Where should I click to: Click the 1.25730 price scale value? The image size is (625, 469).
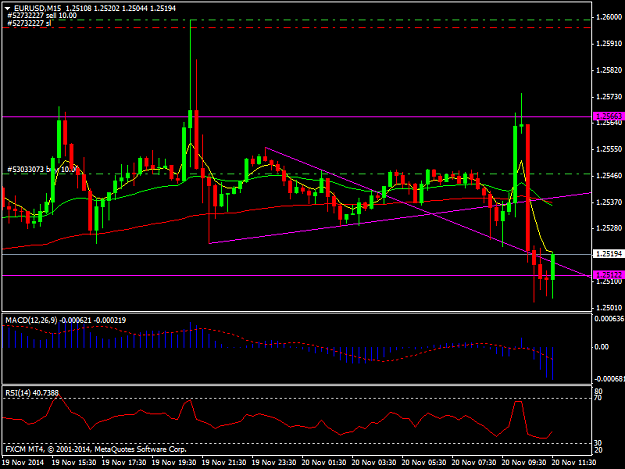pyautogui.click(x=609, y=97)
